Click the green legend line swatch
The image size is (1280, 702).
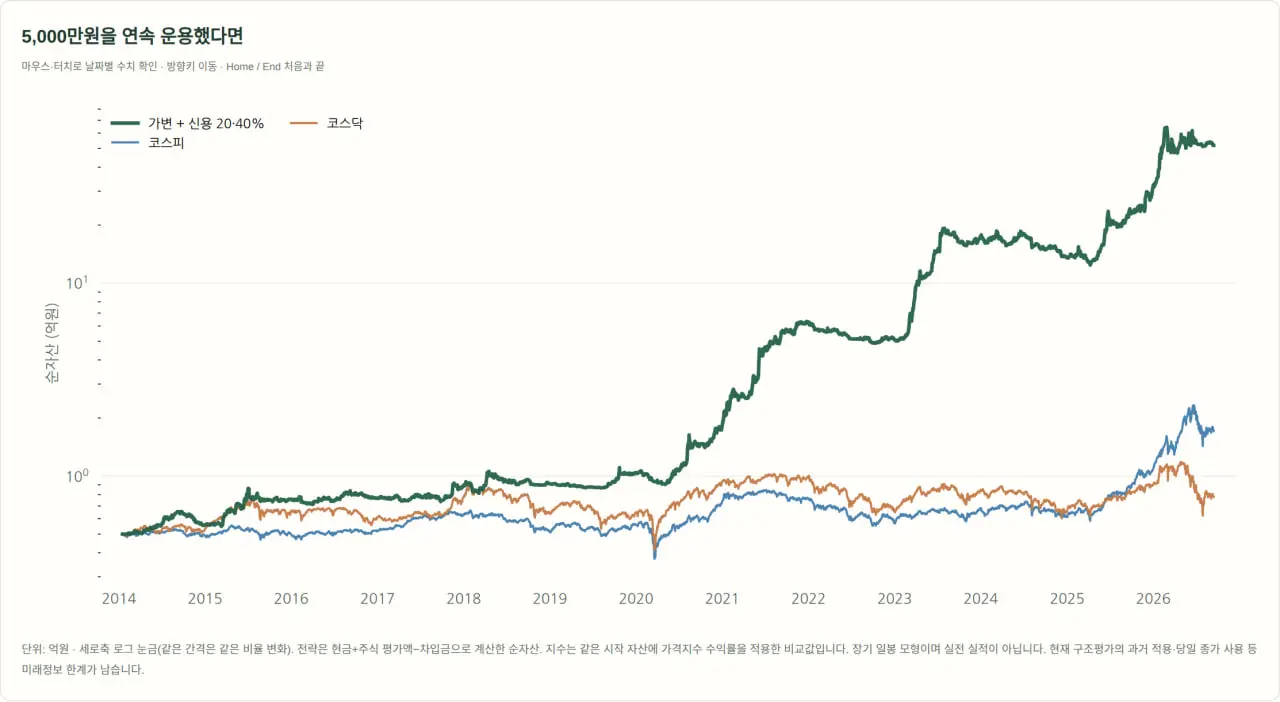coord(125,123)
